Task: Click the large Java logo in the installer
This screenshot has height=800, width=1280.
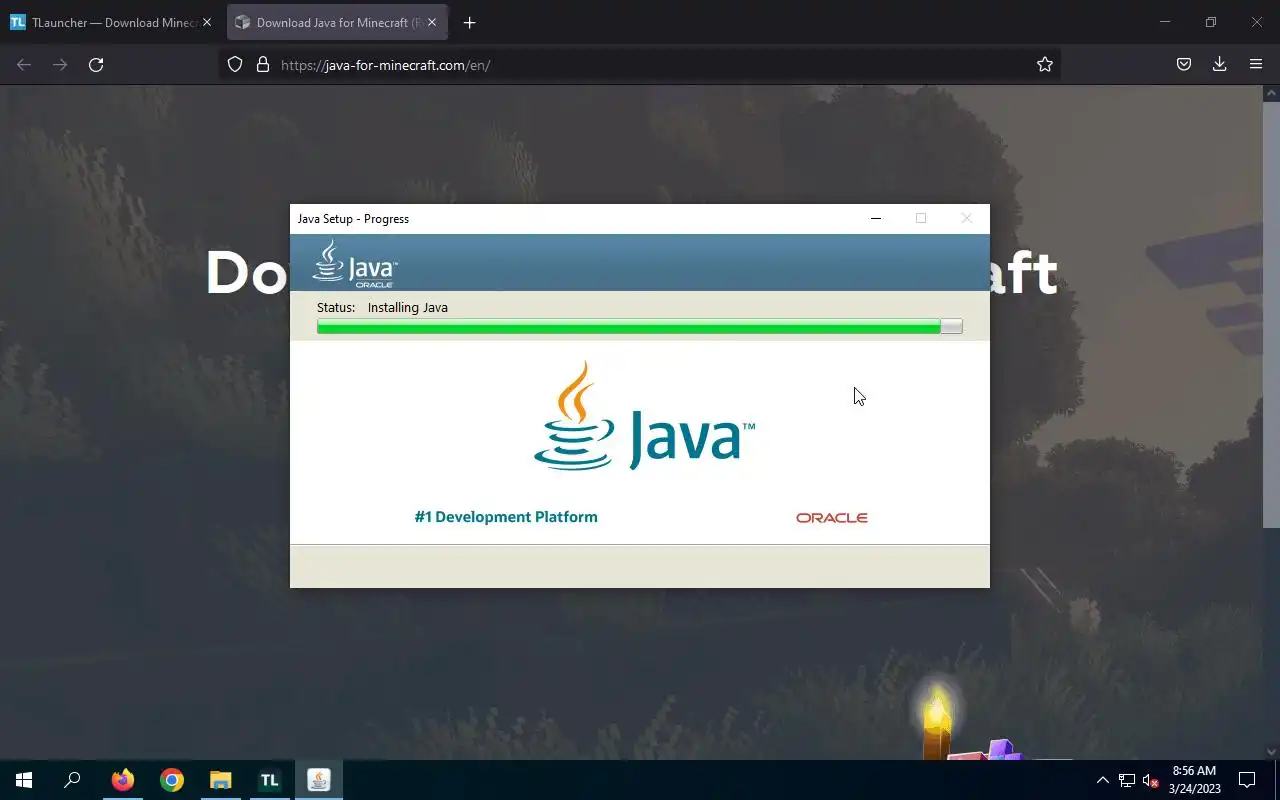Action: tap(644, 416)
